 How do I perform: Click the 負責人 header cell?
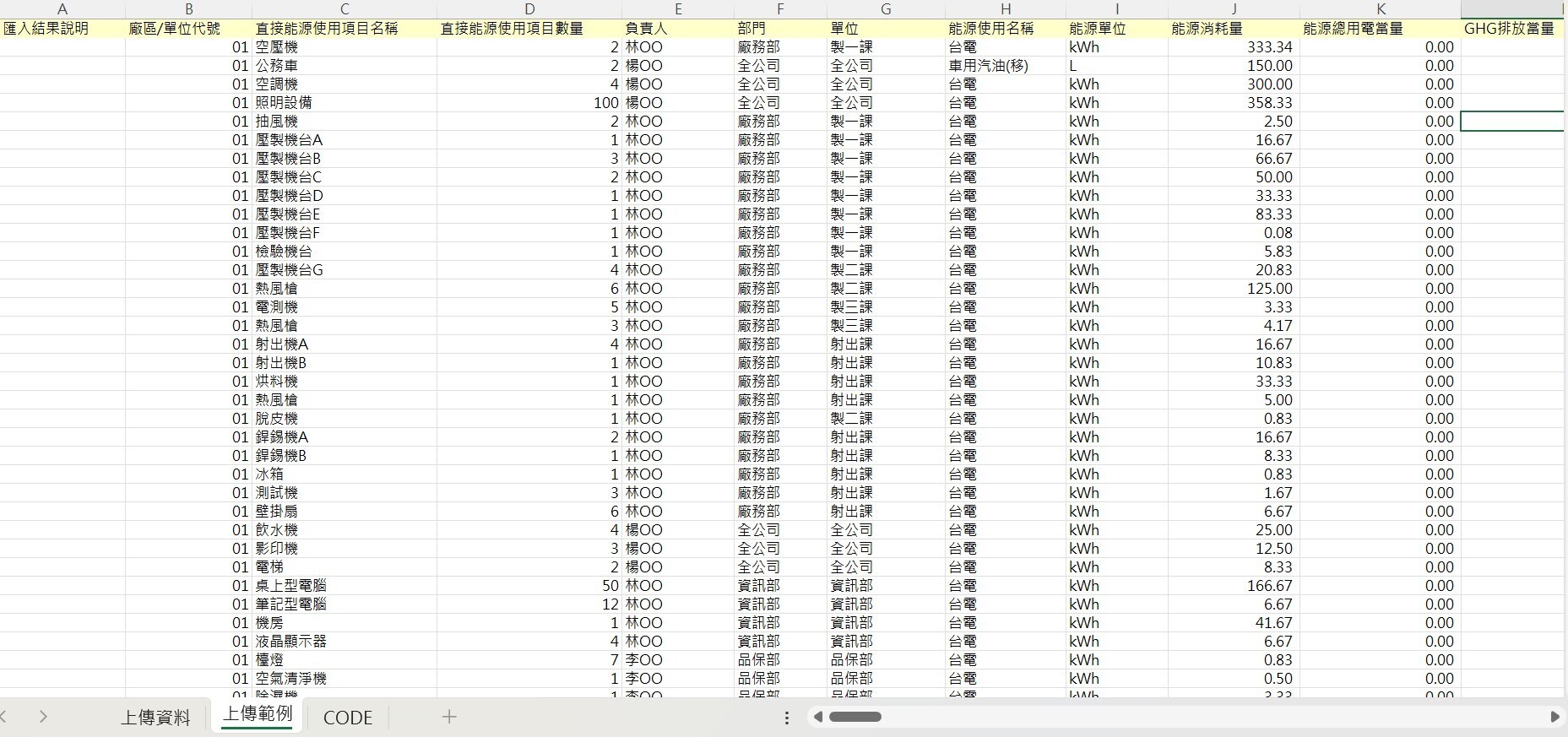coord(678,28)
